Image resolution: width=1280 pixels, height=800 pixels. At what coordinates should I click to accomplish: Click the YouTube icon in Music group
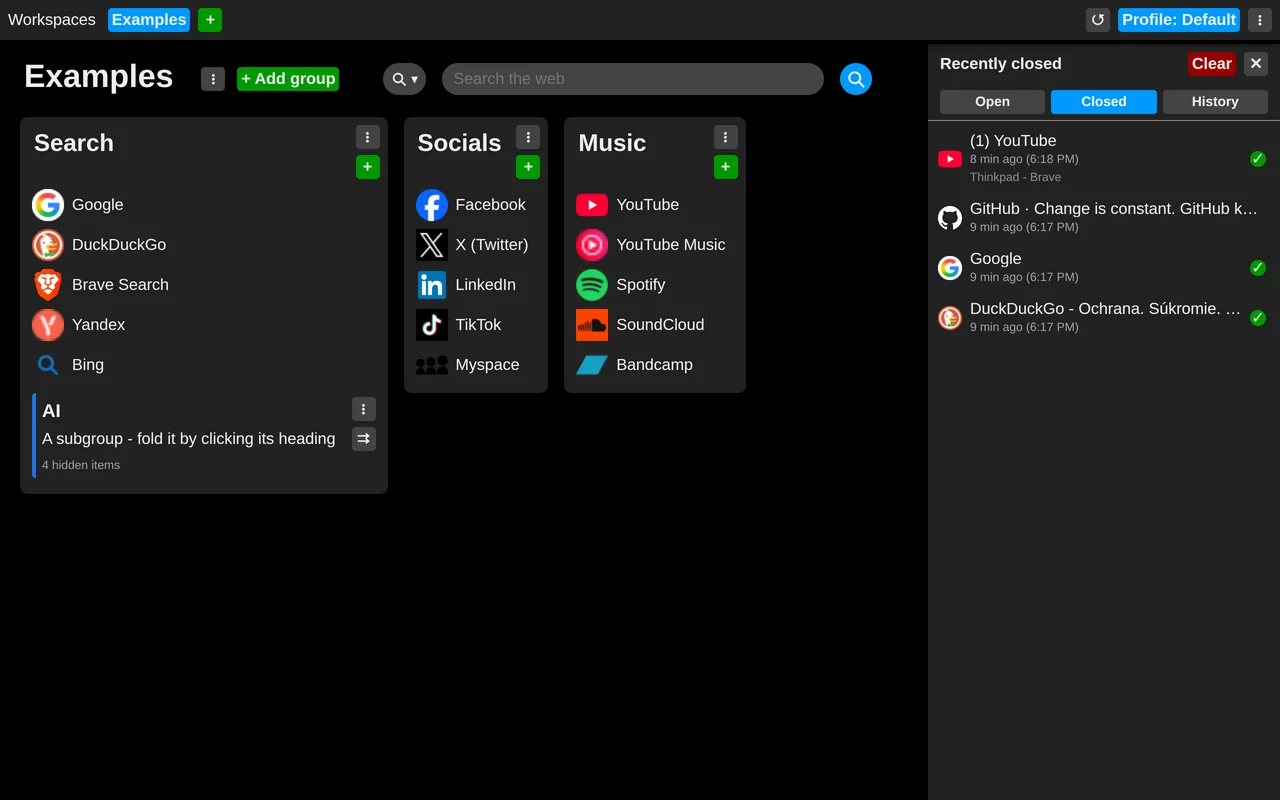[x=592, y=205]
